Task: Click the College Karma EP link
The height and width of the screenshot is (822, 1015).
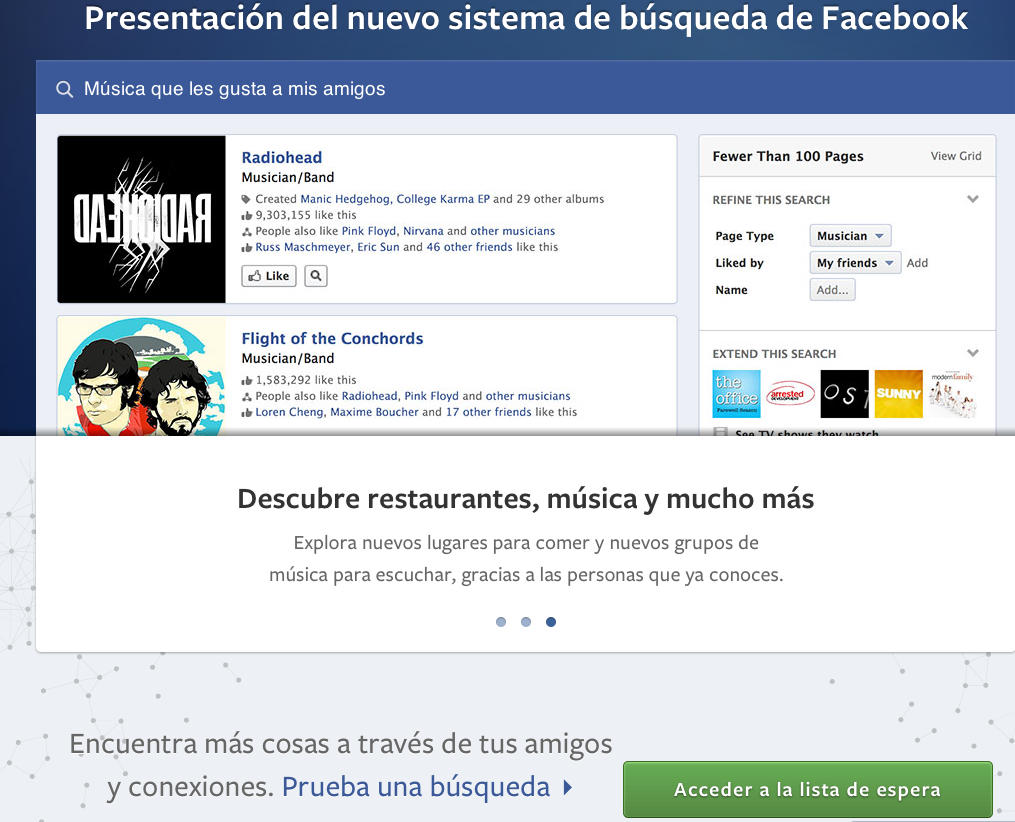Action: (x=443, y=199)
